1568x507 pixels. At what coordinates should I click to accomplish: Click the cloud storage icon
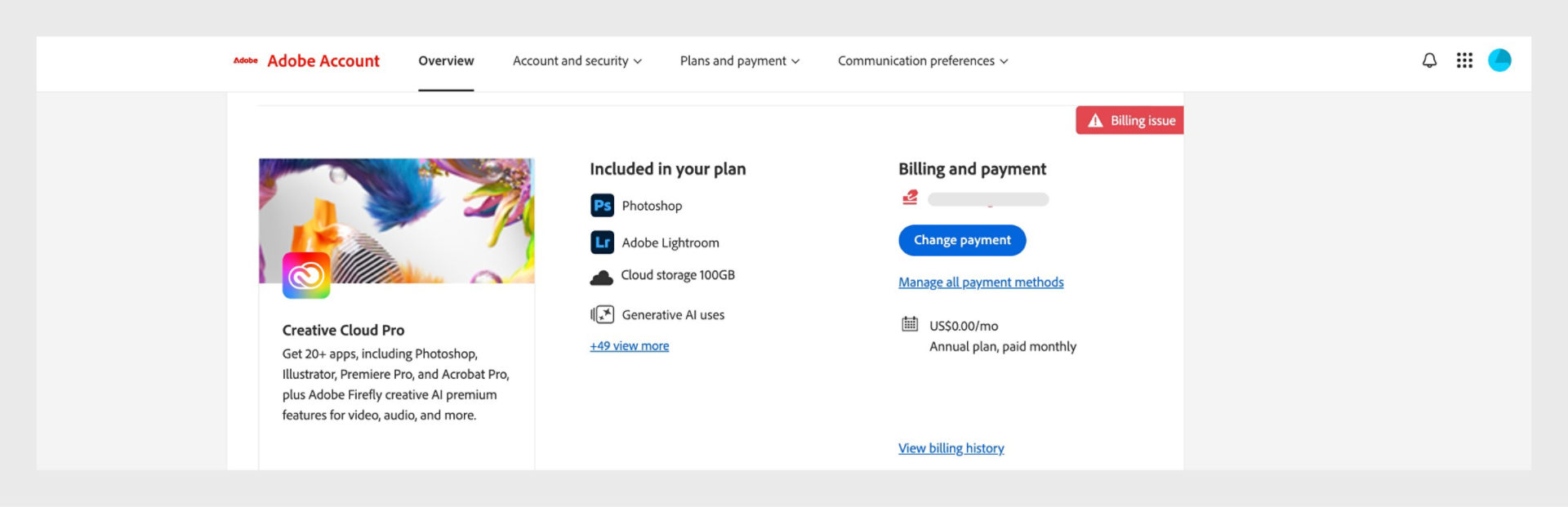tap(602, 278)
